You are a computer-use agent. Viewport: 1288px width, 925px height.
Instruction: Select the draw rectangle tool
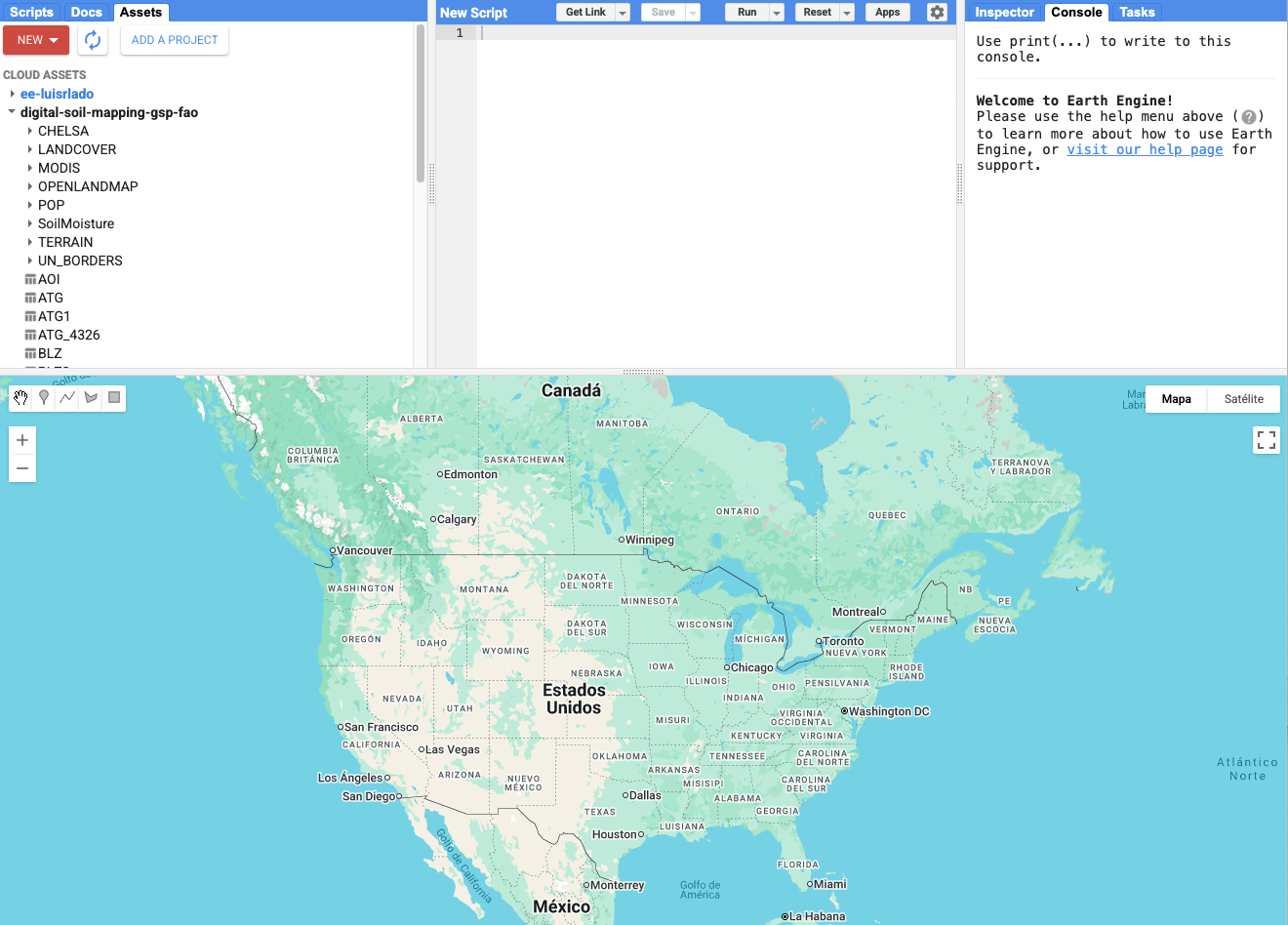114,398
